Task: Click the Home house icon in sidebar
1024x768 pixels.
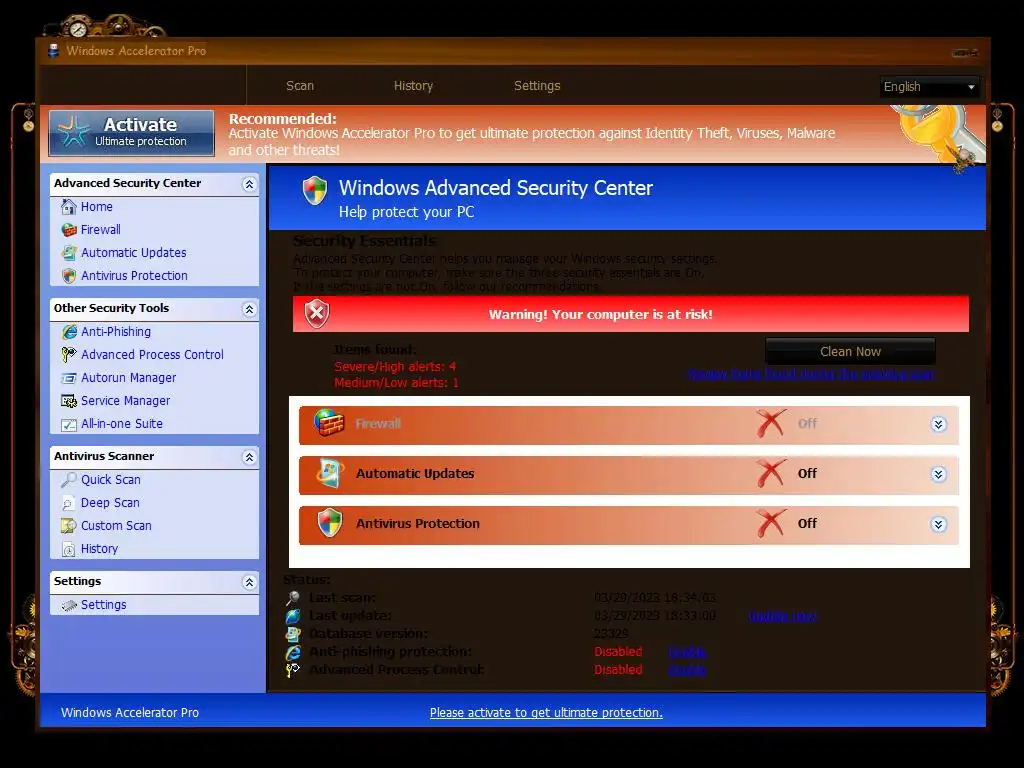Action: 69,207
